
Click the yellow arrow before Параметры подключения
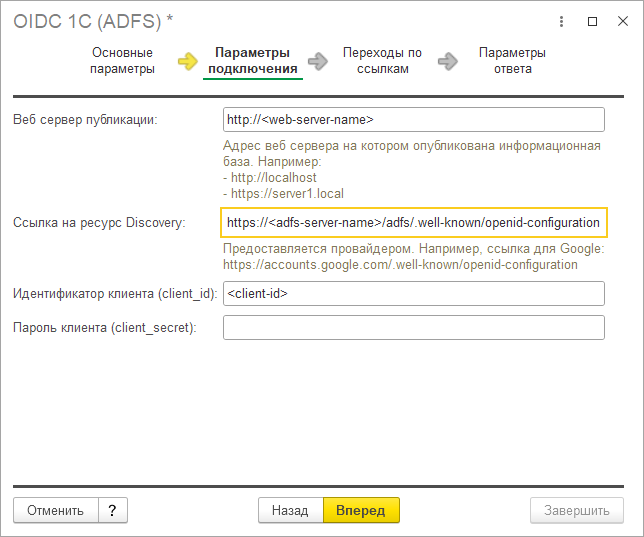pyautogui.click(x=188, y=61)
